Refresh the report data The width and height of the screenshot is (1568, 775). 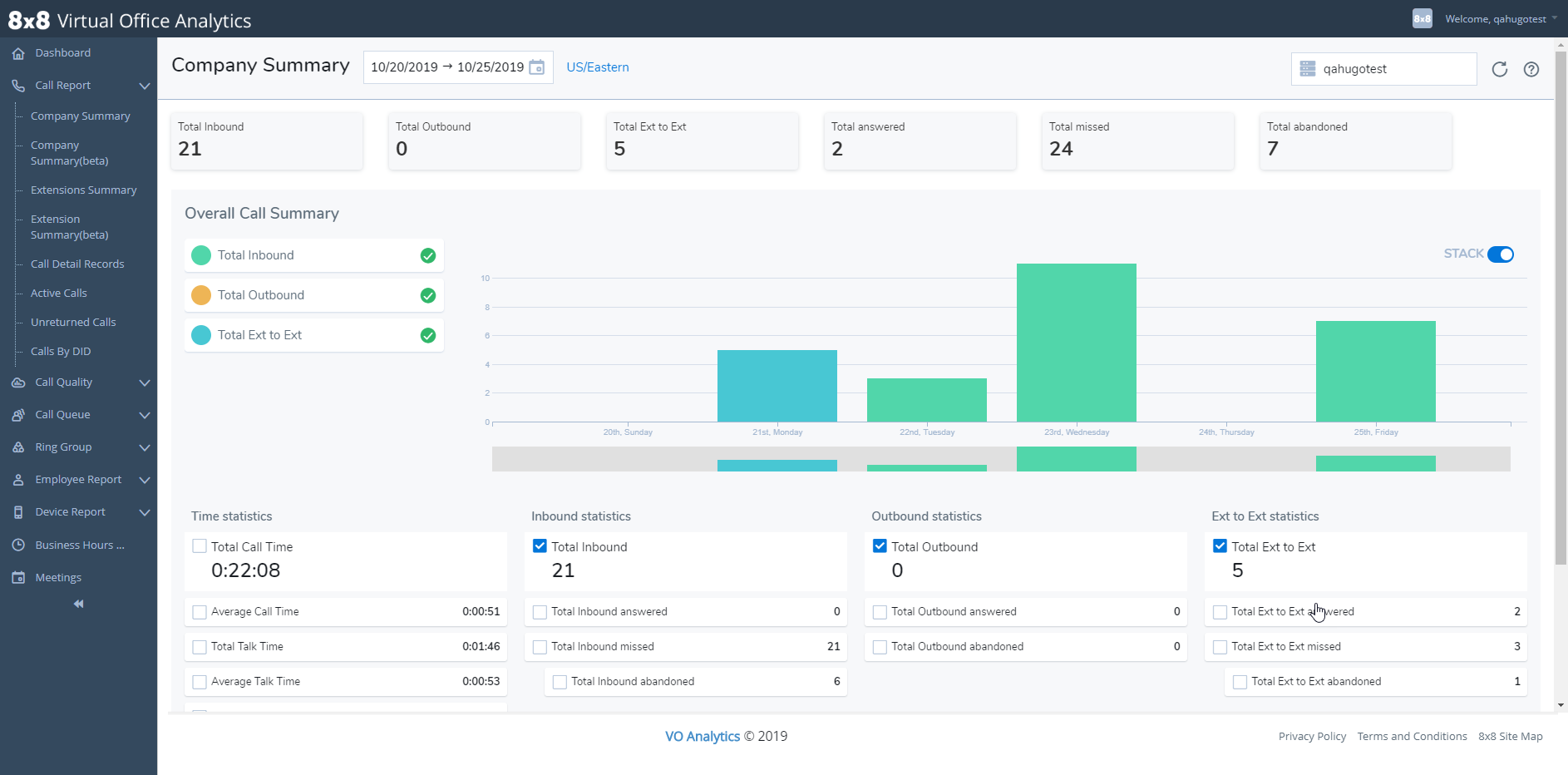(x=1500, y=69)
